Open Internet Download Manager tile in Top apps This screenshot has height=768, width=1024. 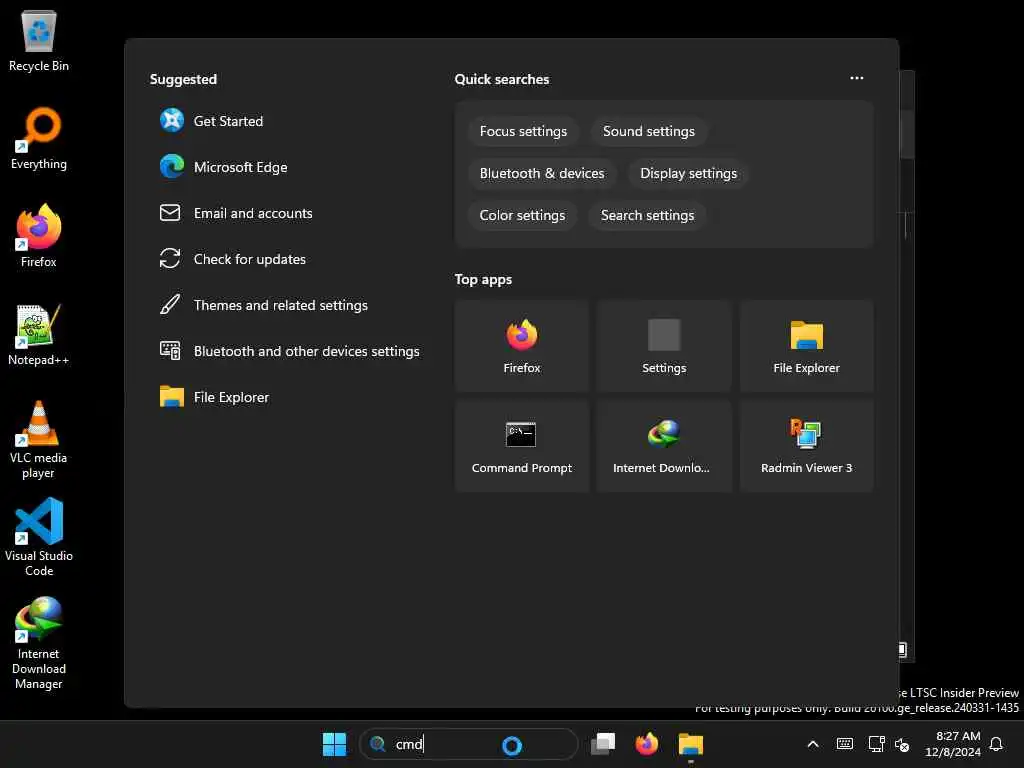[x=664, y=446]
